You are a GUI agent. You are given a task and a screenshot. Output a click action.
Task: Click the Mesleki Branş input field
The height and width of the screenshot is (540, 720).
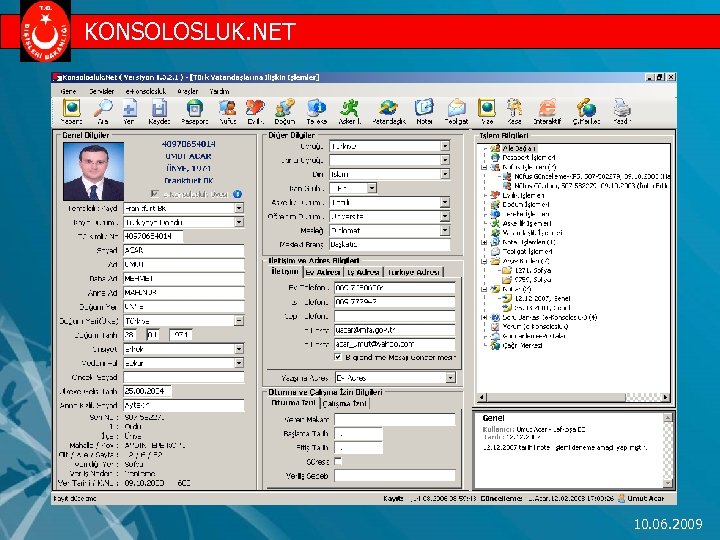coord(389,244)
